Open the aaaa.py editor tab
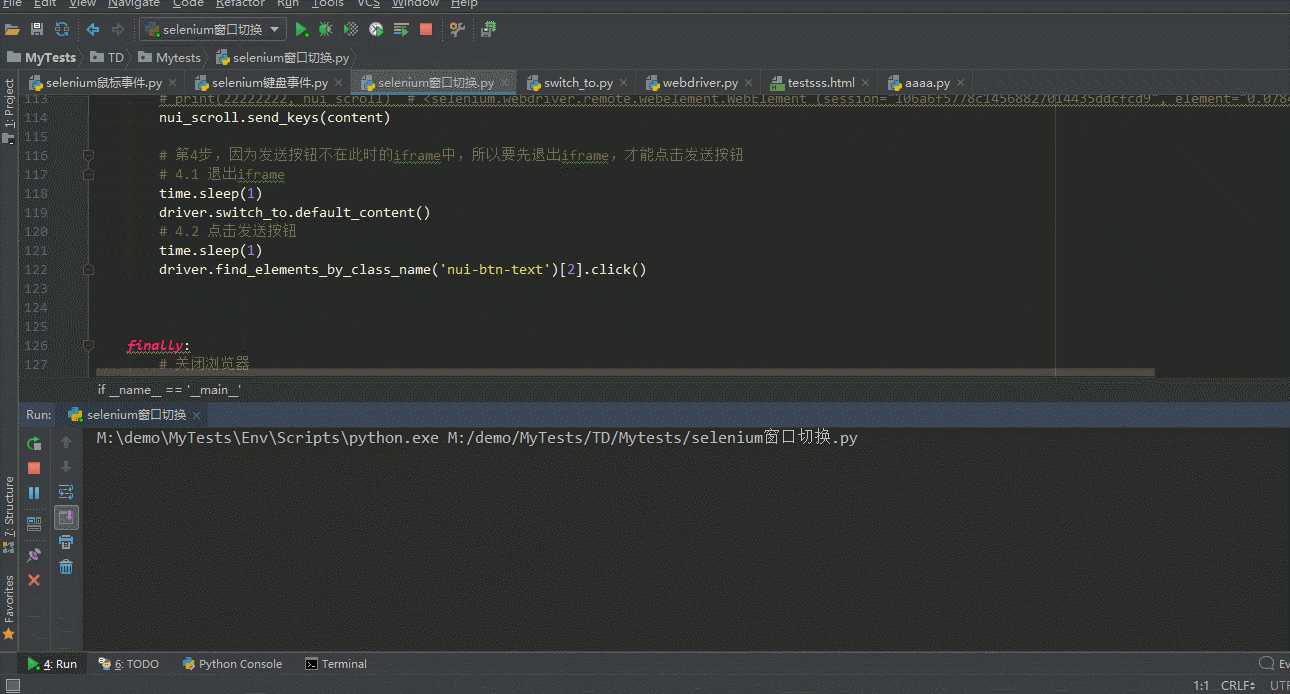Viewport: 1290px width, 694px height. click(x=927, y=83)
